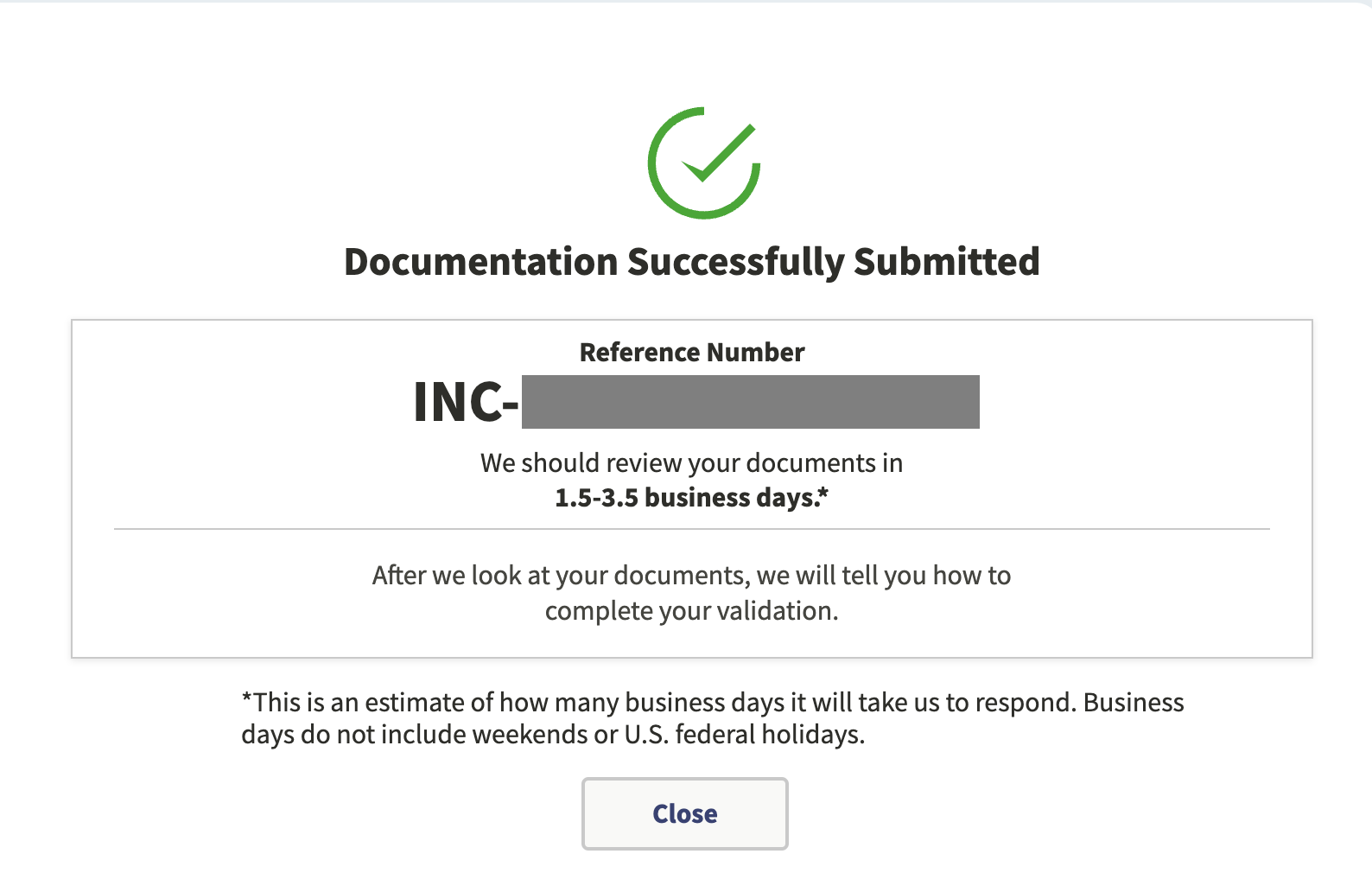This screenshot has width=1372, height=873.
Task: Click the INC- prefix text
Action: pos(465,401)
